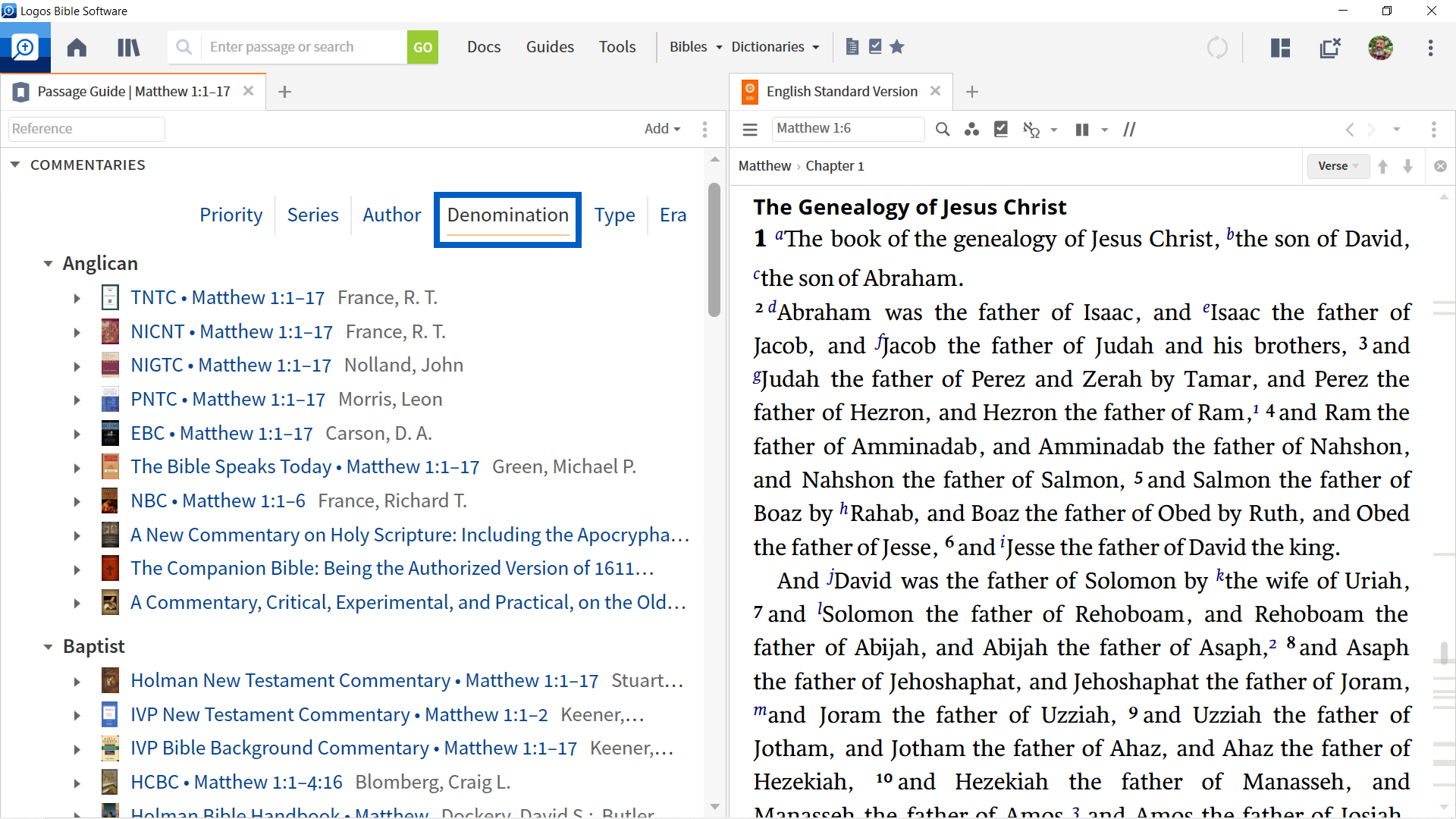Navigate back in ESV history
This screenshot has width=1456, height=819.
[1350, 130]
